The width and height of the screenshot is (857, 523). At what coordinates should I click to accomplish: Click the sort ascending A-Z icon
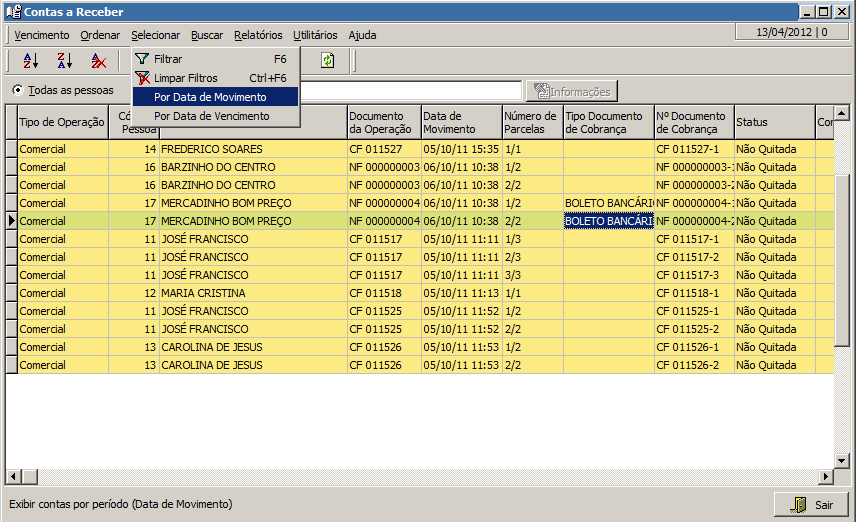coord(31,61)
